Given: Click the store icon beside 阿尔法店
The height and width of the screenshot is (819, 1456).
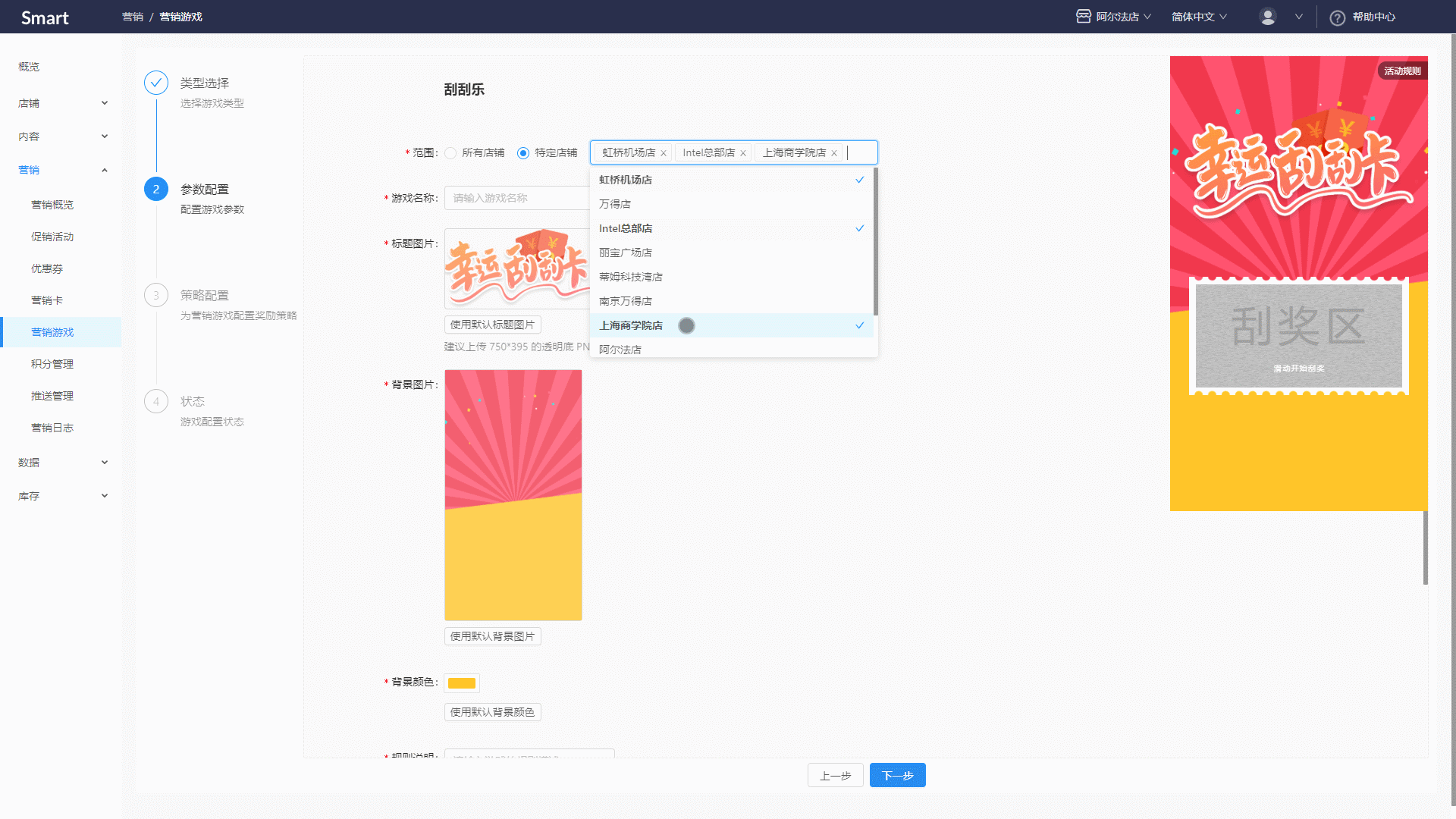Looking at the screenshot, I should pos(1083,16).
